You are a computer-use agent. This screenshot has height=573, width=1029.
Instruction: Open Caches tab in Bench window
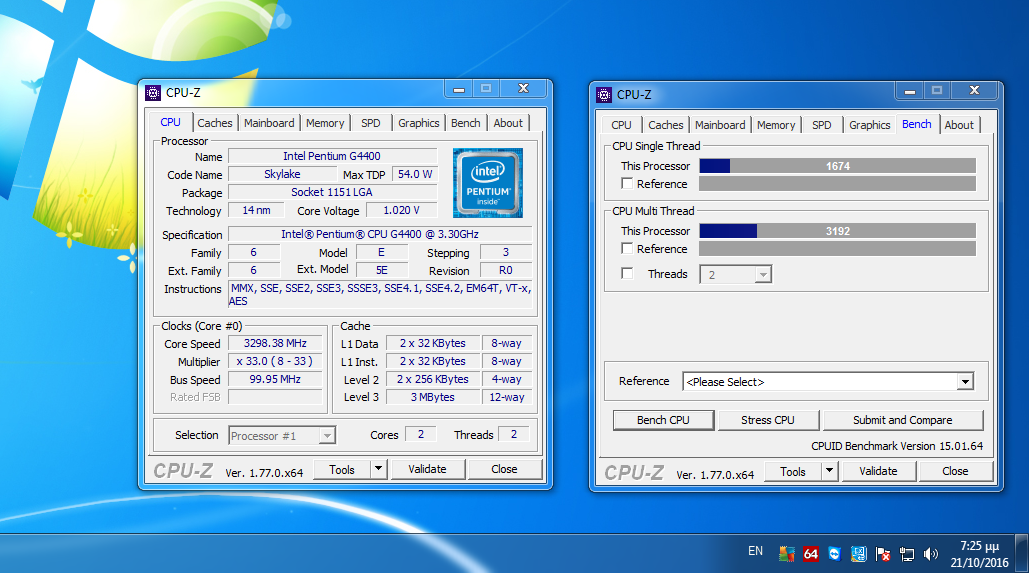(x=665, y=125)
